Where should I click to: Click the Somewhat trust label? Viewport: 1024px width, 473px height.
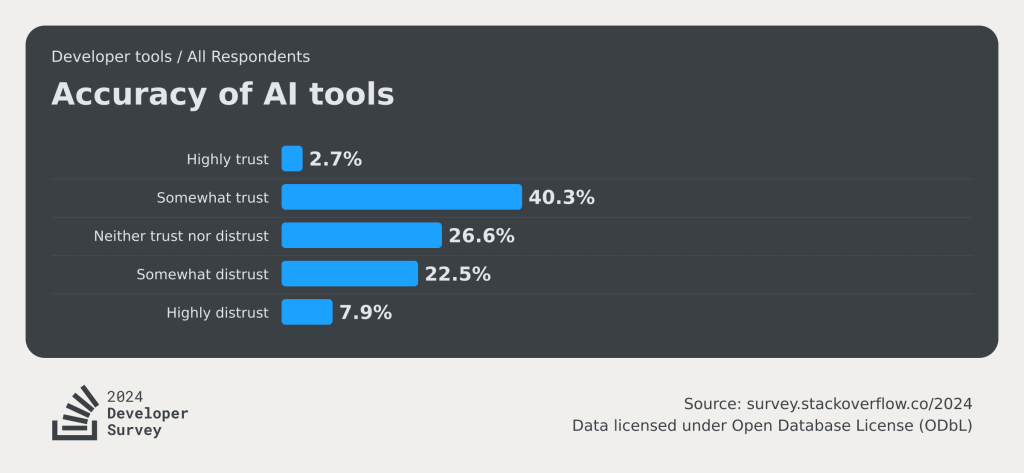point(212,198)
